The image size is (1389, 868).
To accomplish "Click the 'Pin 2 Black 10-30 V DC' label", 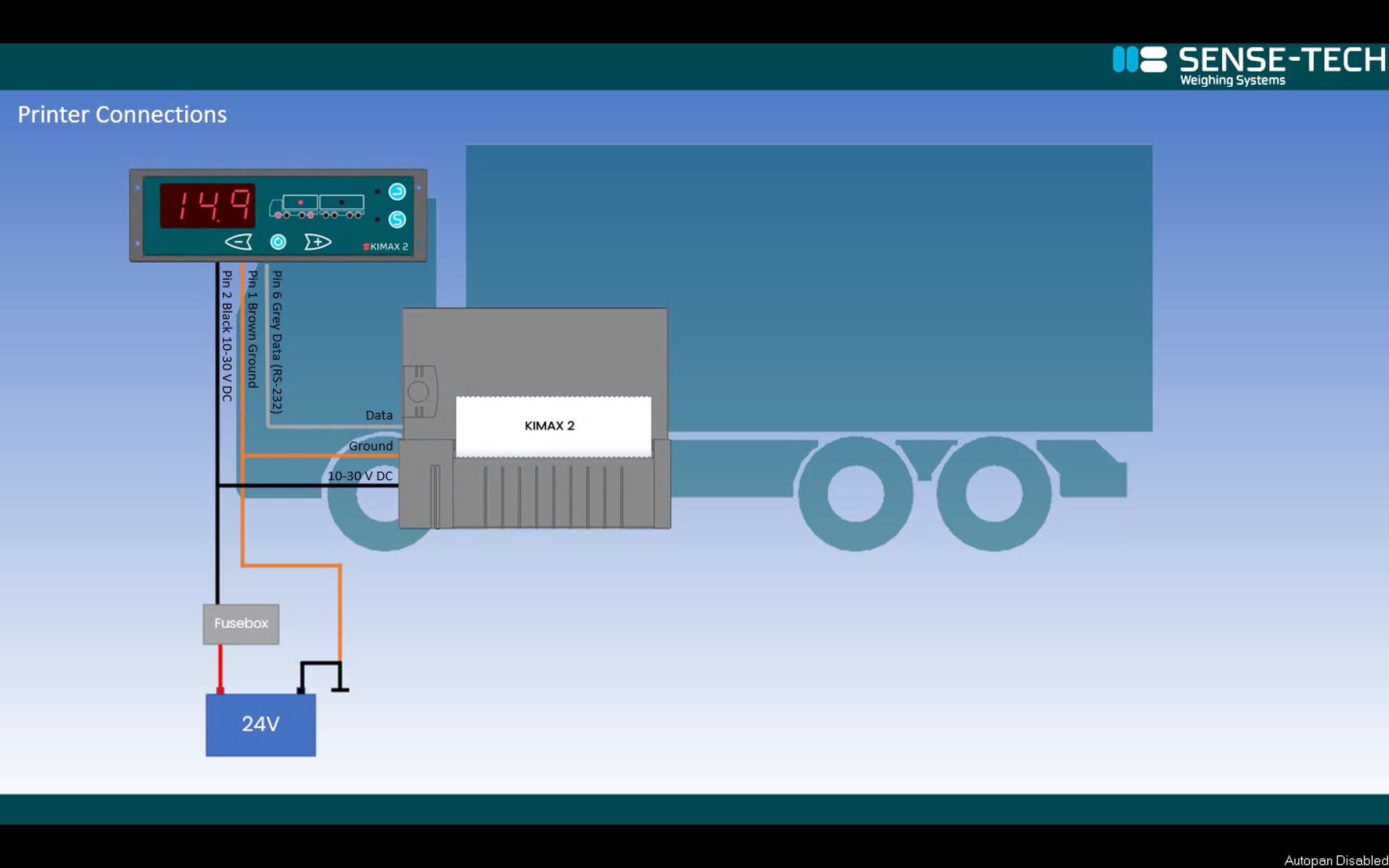I will click(227, 336).
